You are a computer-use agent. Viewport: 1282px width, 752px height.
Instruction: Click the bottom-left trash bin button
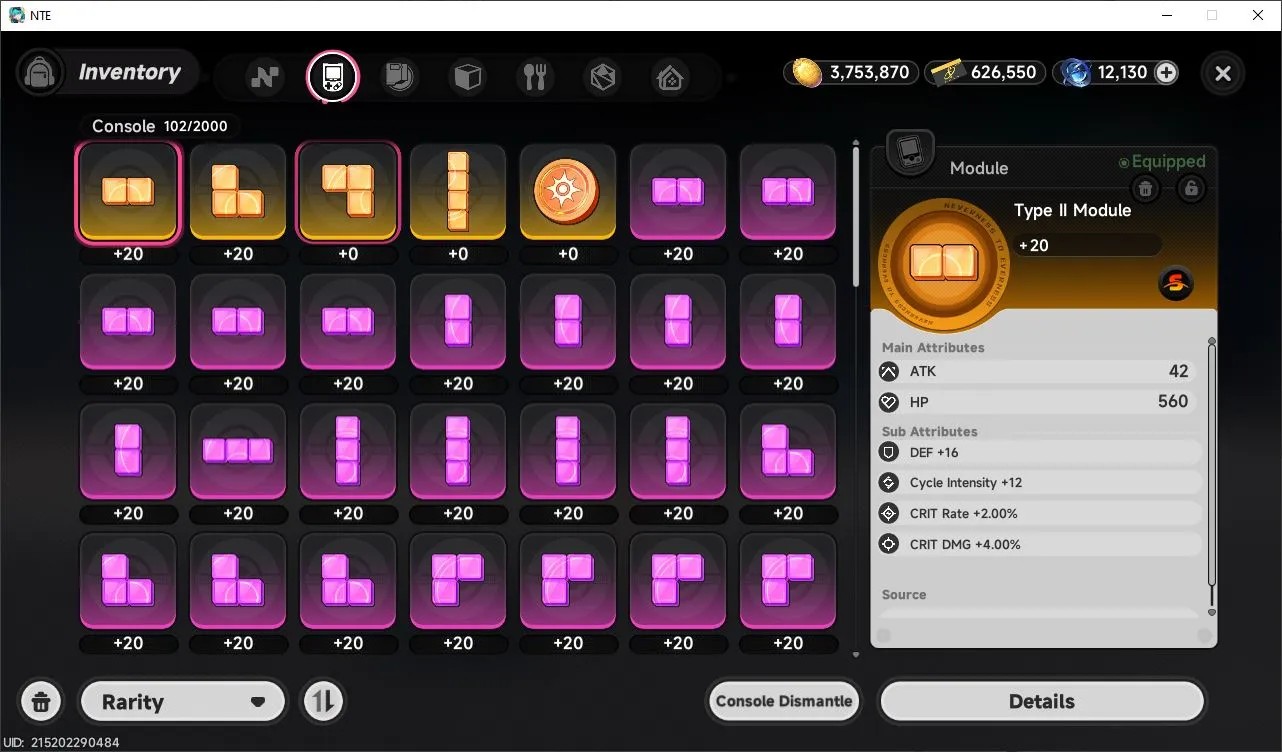coord(41,701)
